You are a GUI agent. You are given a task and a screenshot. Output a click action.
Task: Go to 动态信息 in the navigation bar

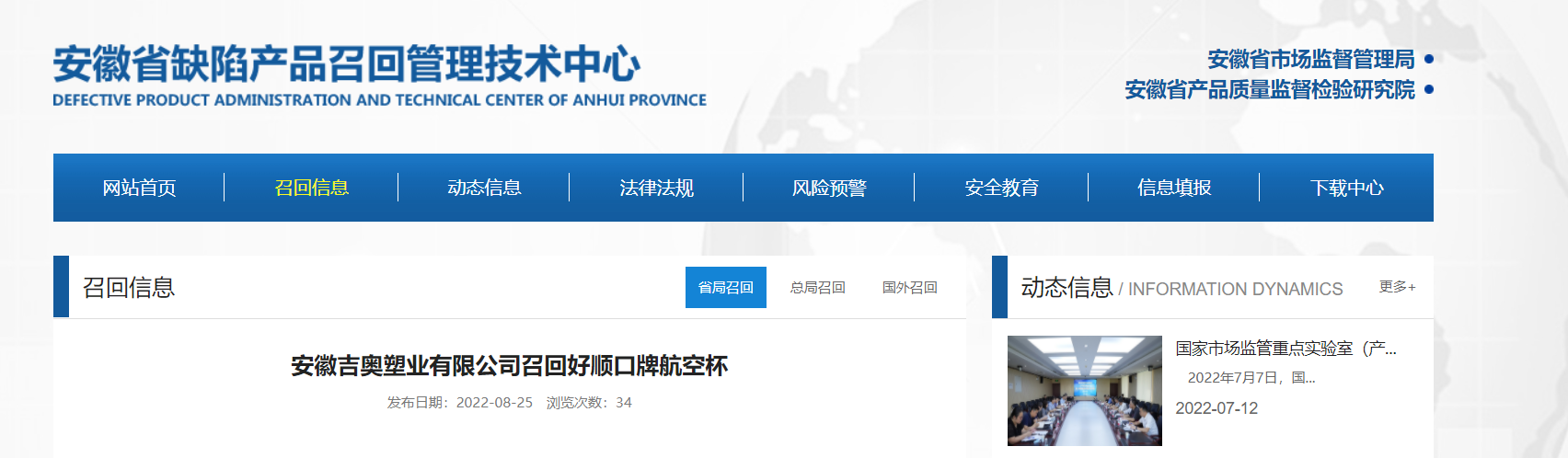pyautogui.click(x=484, y=188)
